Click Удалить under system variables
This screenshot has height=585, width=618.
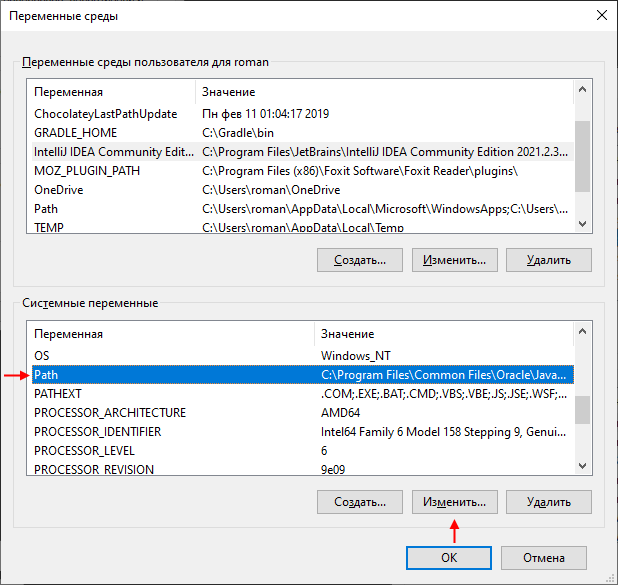pyautogui.click(x=549, y=502)
